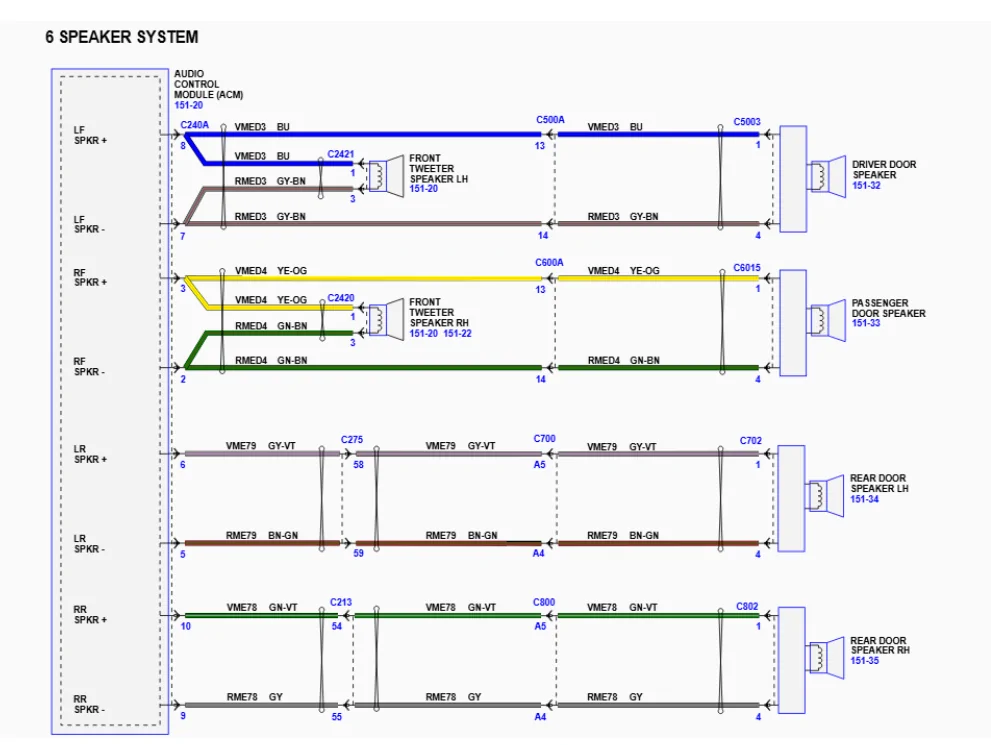Click connector label C800
The height and width of the screenshot is (745, 991).
pos(544,602)
